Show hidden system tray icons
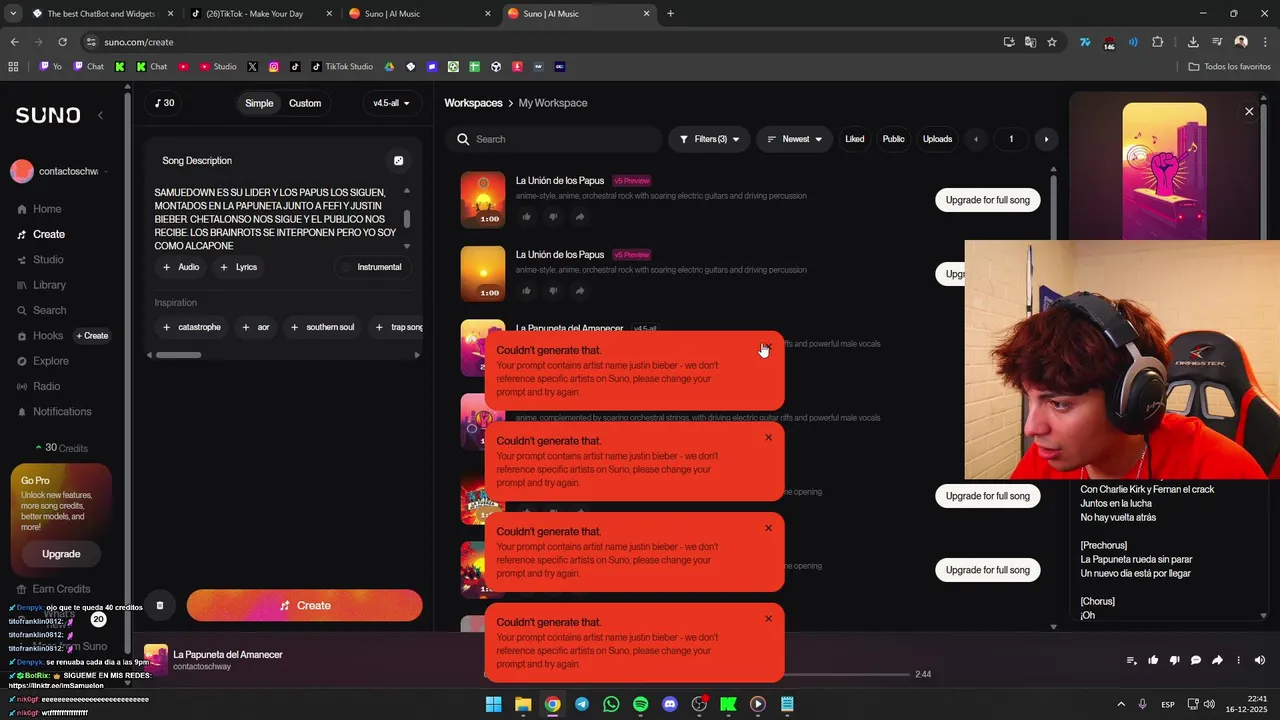 pyautogui.click(x=1120, y=704)
